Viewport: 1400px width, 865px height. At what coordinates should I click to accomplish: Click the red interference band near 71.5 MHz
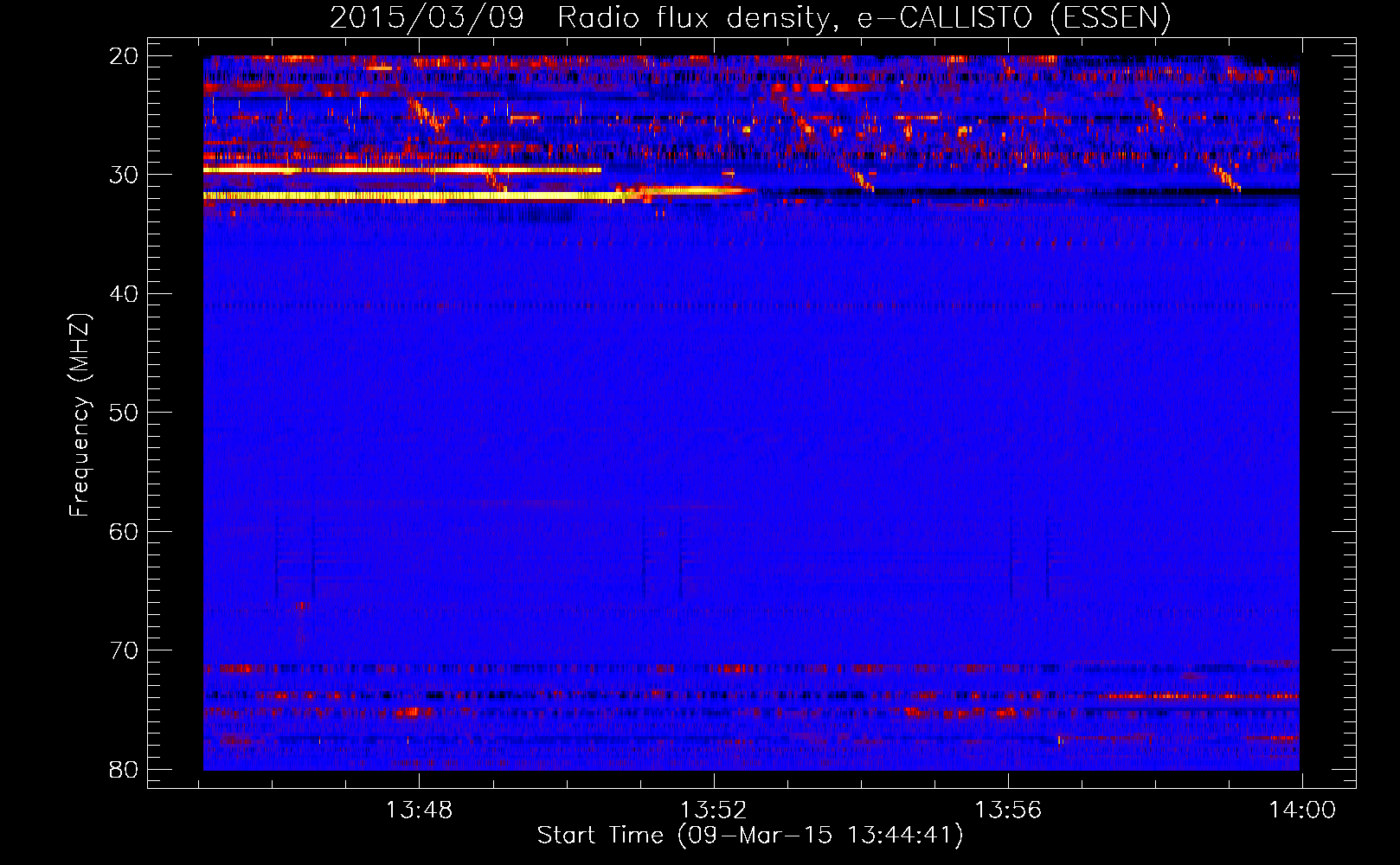(x=751, y=669)
